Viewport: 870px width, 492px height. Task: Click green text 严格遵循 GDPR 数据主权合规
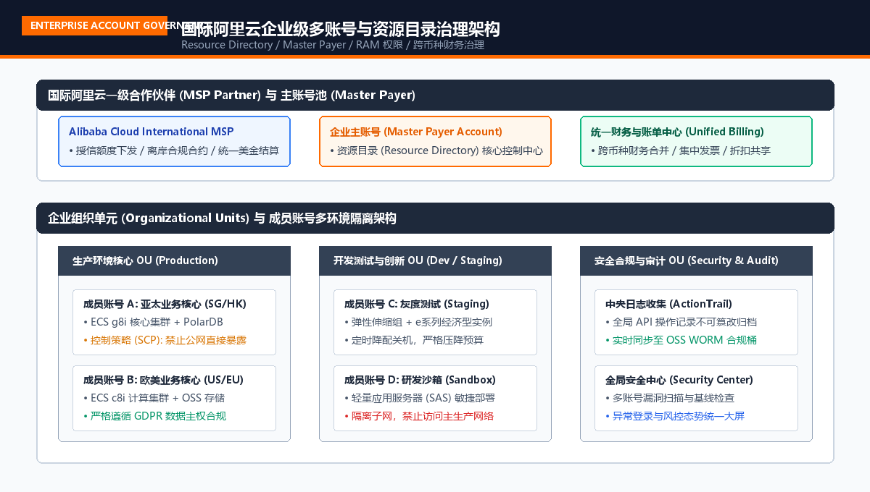(155, 416)
